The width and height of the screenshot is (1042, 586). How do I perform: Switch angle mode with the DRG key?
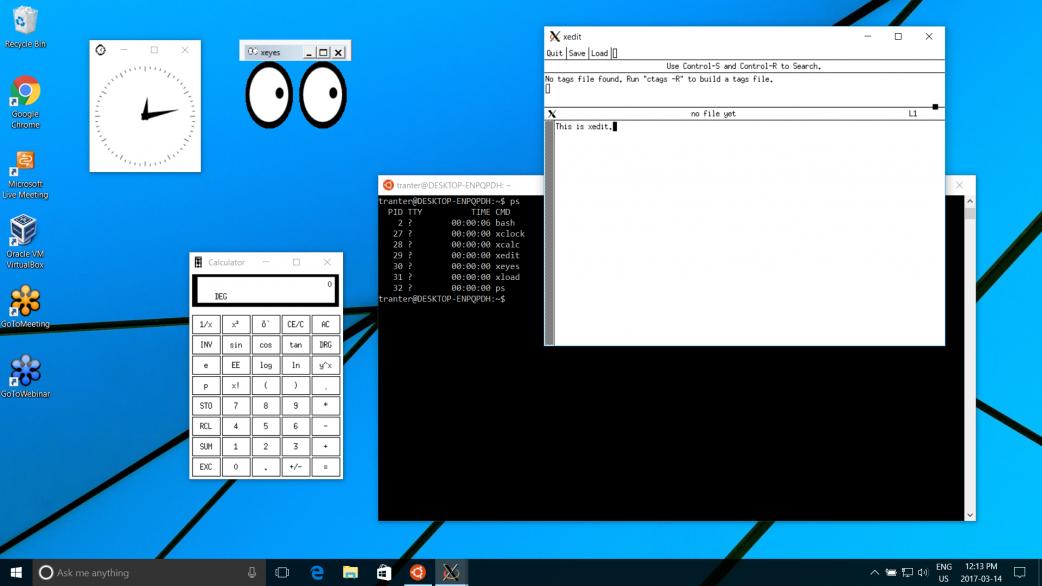(325, 345)
